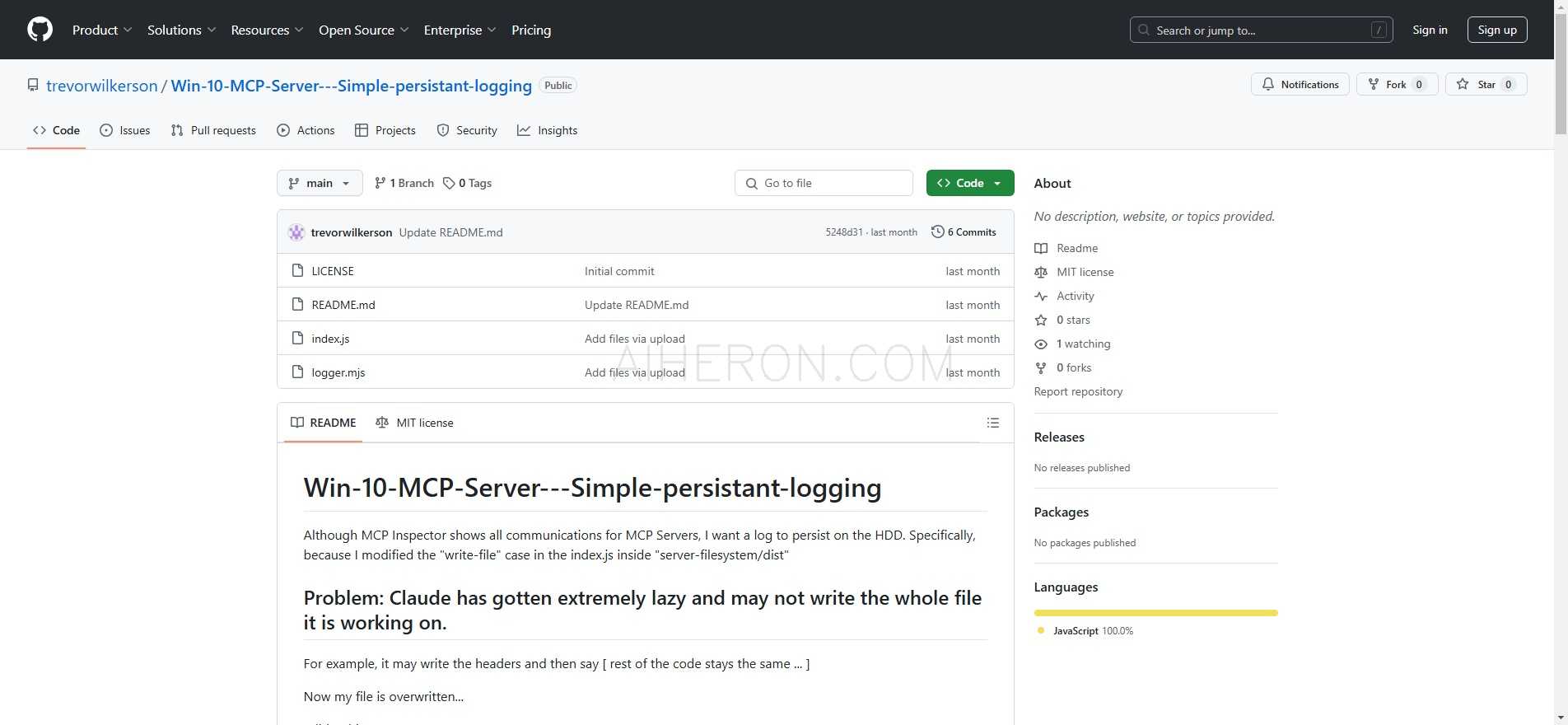Click the history clock icon beside 6 Commits
The width and height of the screenshot is (1568, 725).
pos(937,232)
